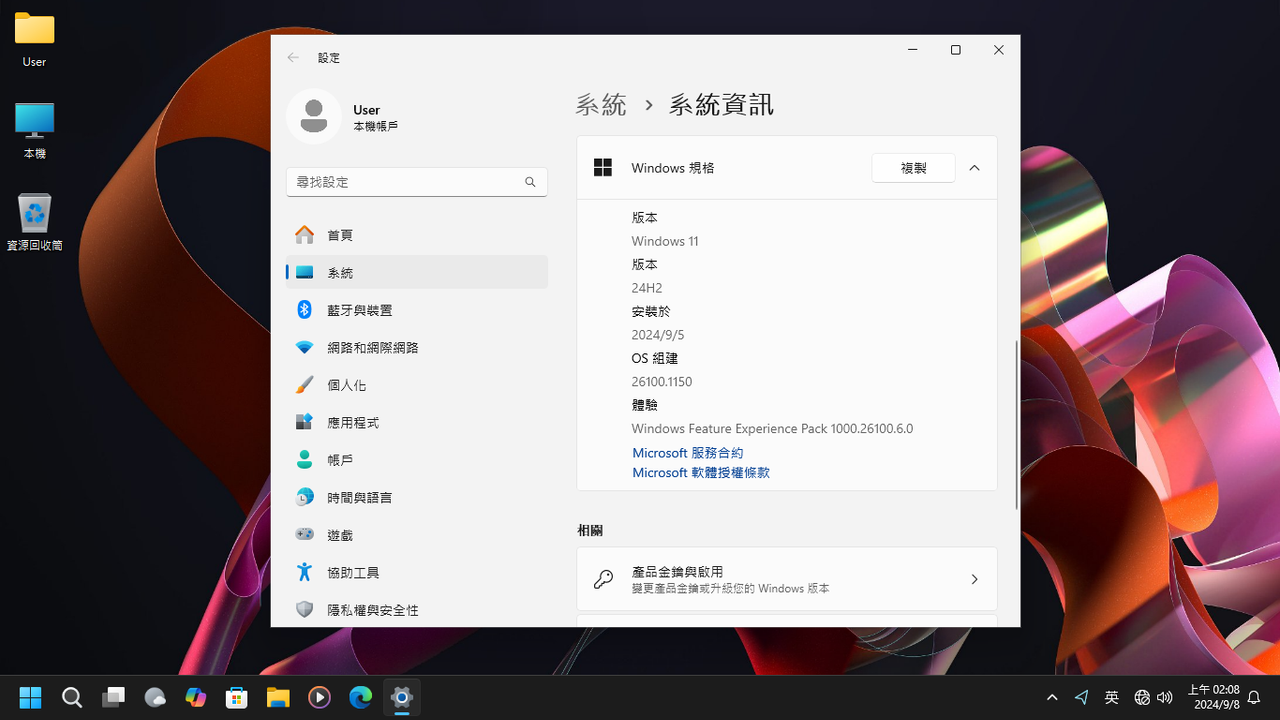1280x720 pixels.
Task: Open File Explorer from taskbar
Action: pos(278,697)
